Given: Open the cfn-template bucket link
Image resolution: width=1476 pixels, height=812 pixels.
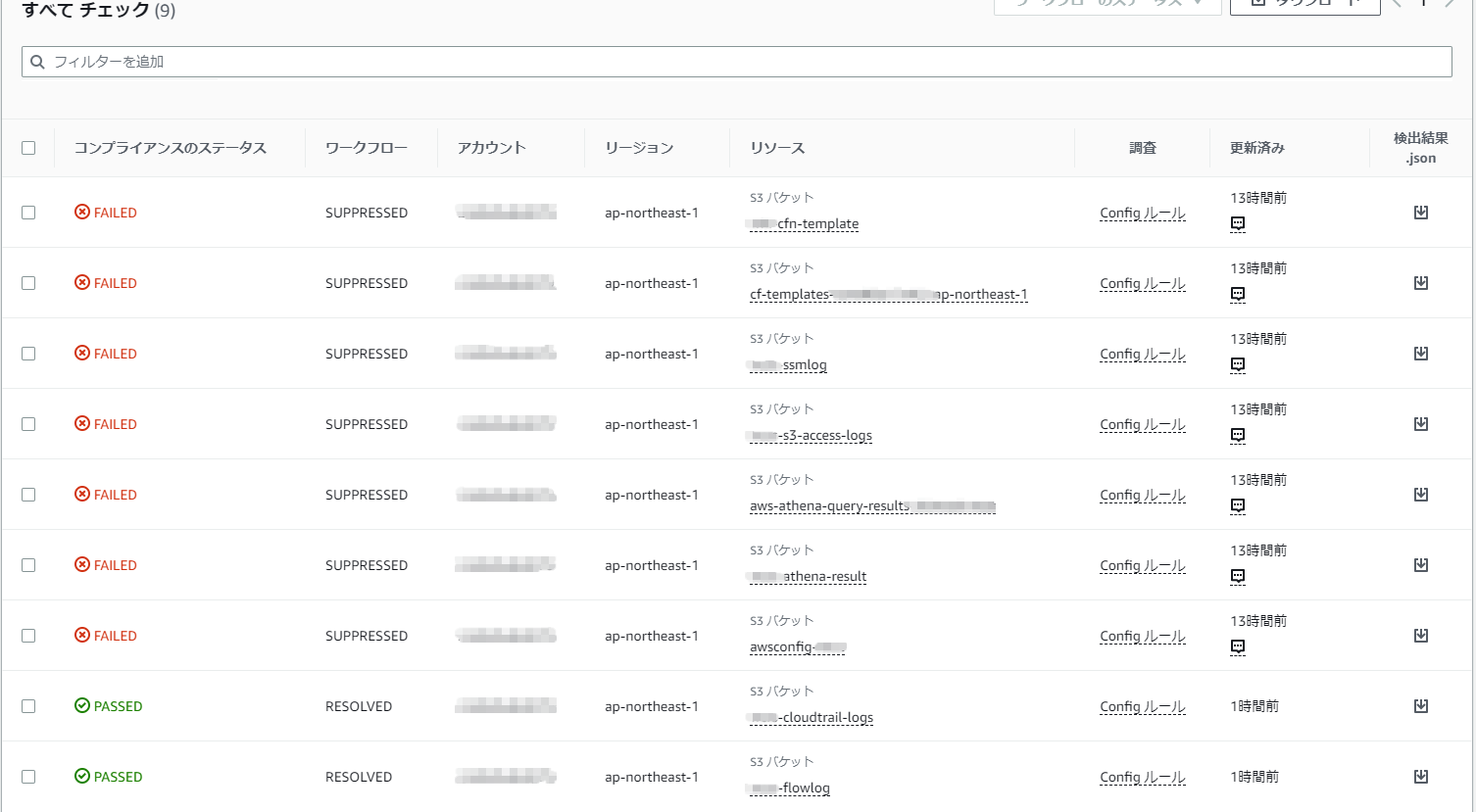Looking at the screenshot, I should coord(804,224).
